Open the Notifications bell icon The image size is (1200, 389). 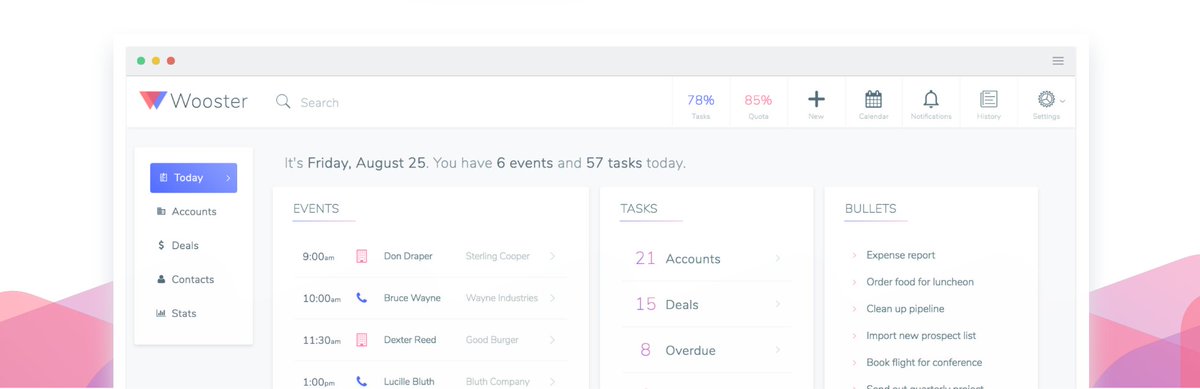pos(931,99)
